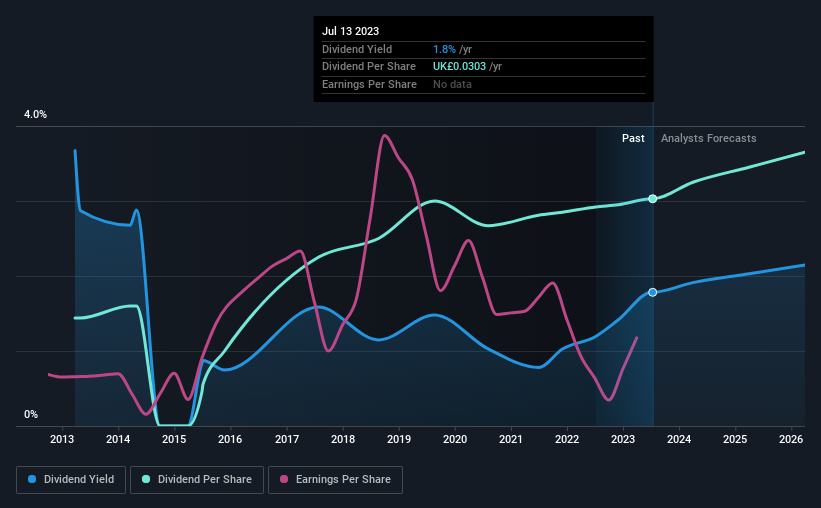
Task: Click the 0% y-axis label
Action: click(31, 414)
